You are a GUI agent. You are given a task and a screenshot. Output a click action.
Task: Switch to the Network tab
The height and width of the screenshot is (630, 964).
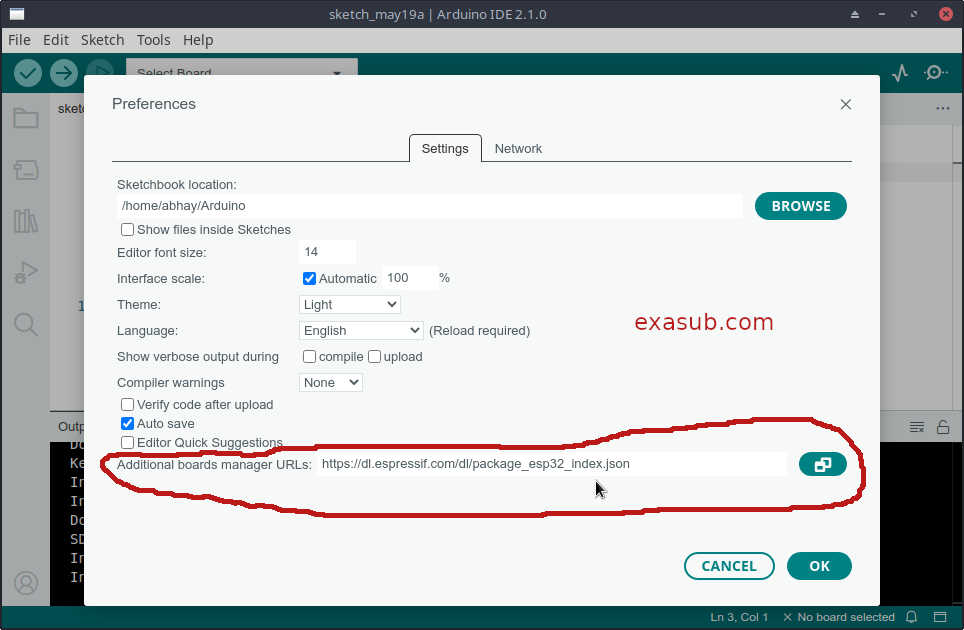[x=518, y=148]
